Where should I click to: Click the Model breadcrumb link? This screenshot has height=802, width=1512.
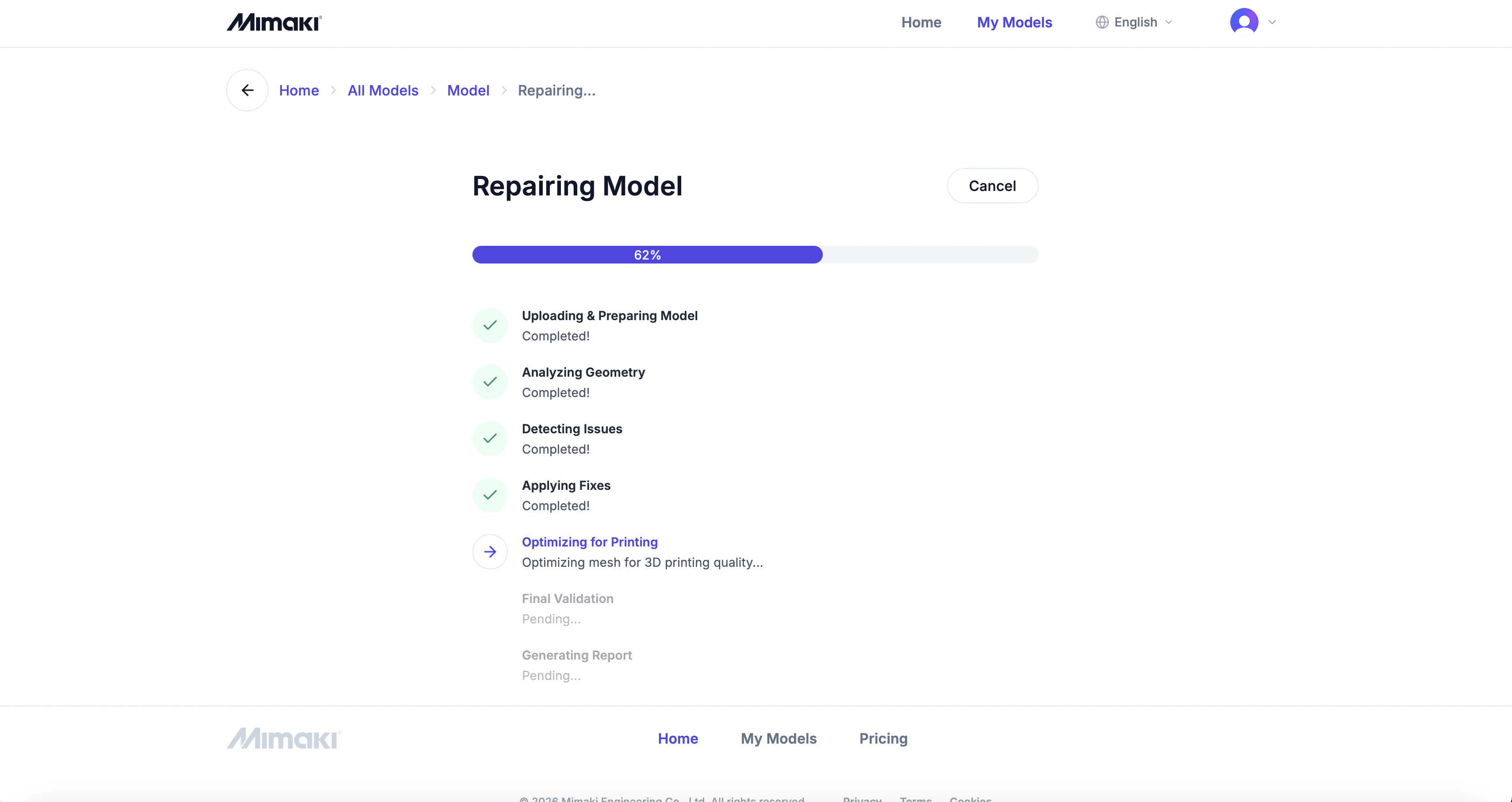468,90
